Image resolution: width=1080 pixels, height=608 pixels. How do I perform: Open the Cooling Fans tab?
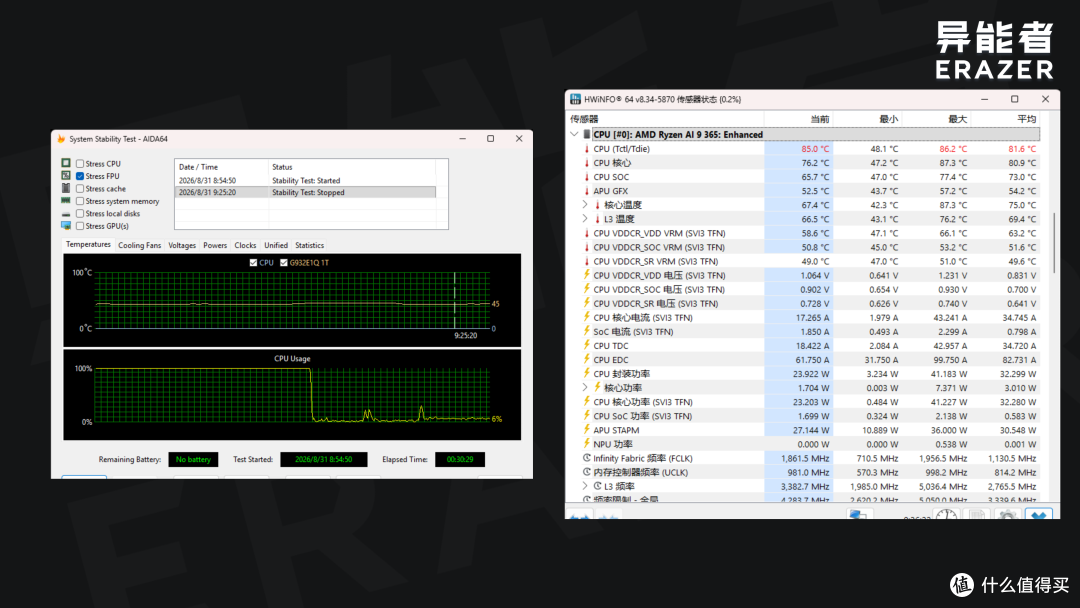point(139,245)
